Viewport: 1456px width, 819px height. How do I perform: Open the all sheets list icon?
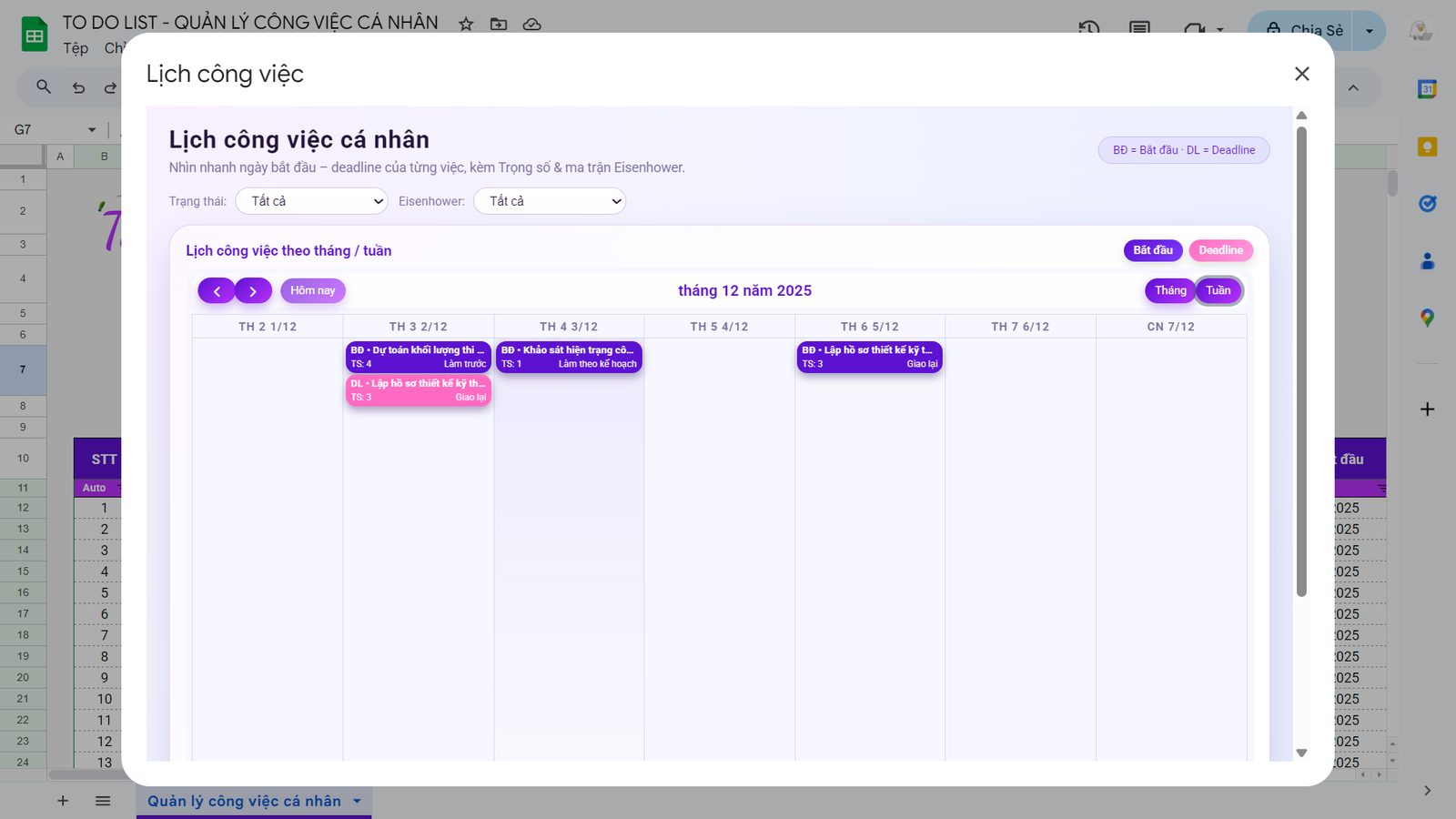tap(103, 801)
